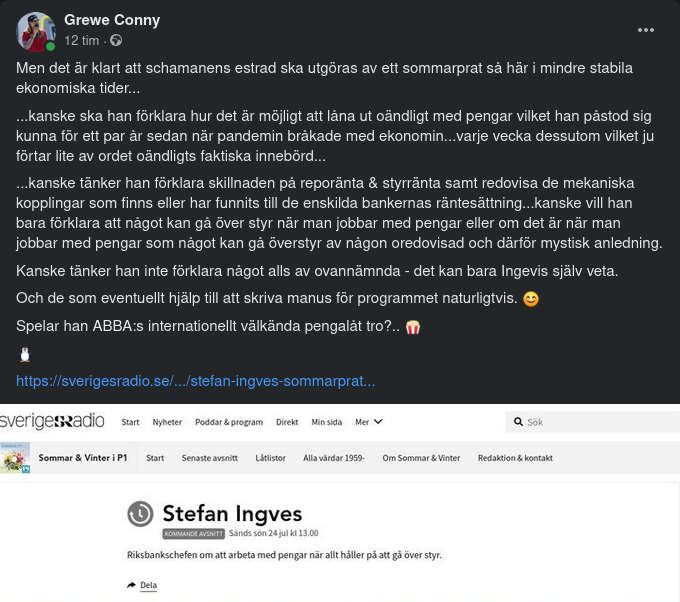Viewport: 680px width, 602px height.
Task: Open the "12 tim" post timestamp
Action: tap(81, 41)
